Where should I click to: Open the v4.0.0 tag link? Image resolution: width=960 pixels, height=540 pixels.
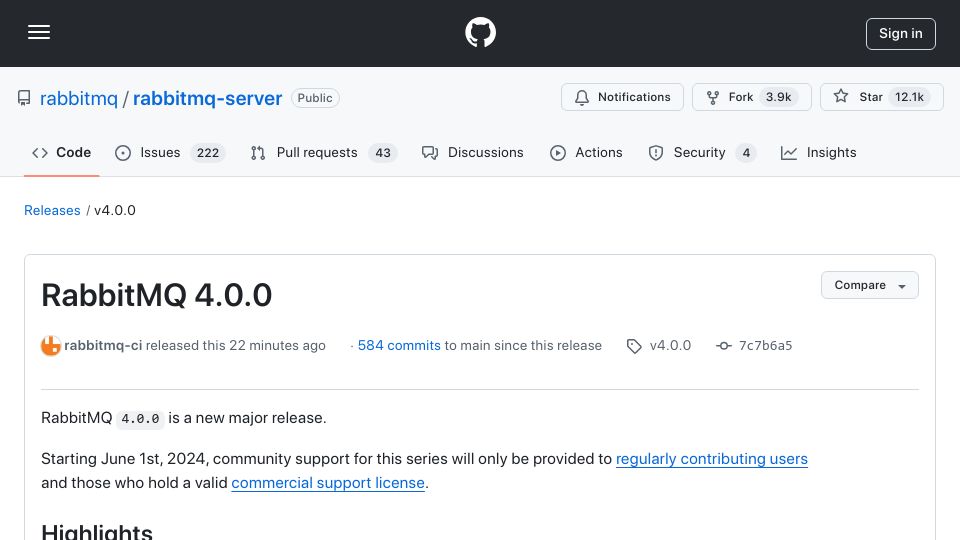pyautogui.click(x=670, y=345)
